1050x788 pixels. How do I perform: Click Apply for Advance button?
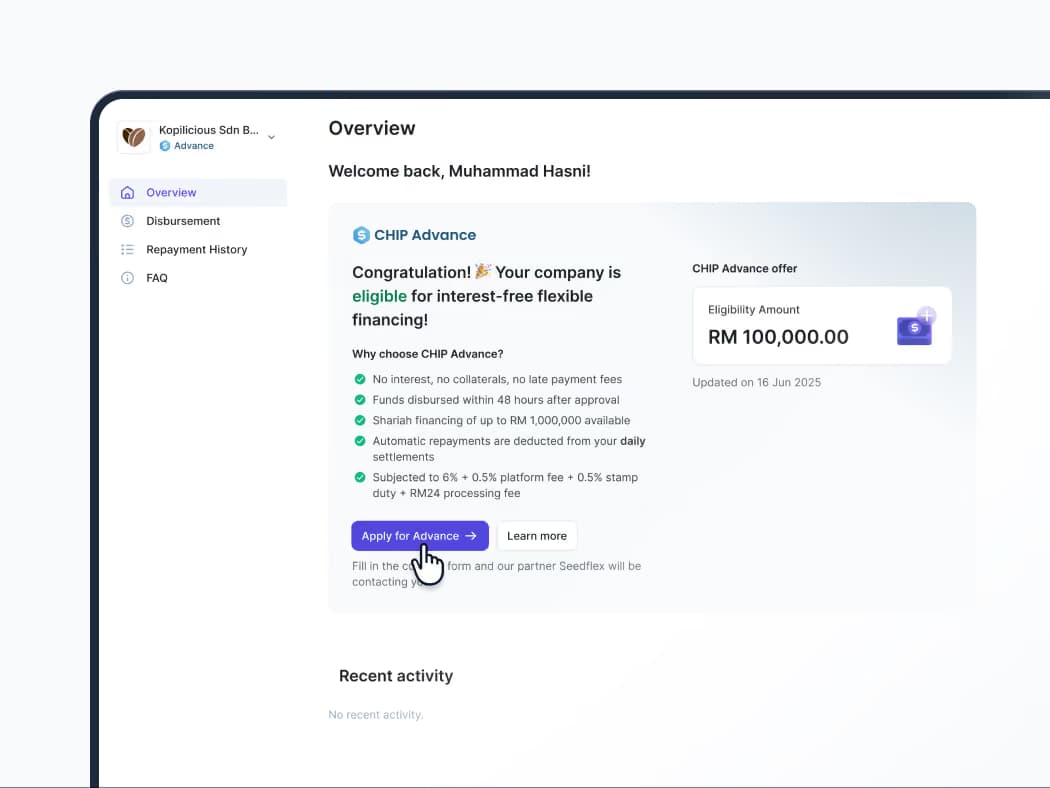click(x=420, y=536)
